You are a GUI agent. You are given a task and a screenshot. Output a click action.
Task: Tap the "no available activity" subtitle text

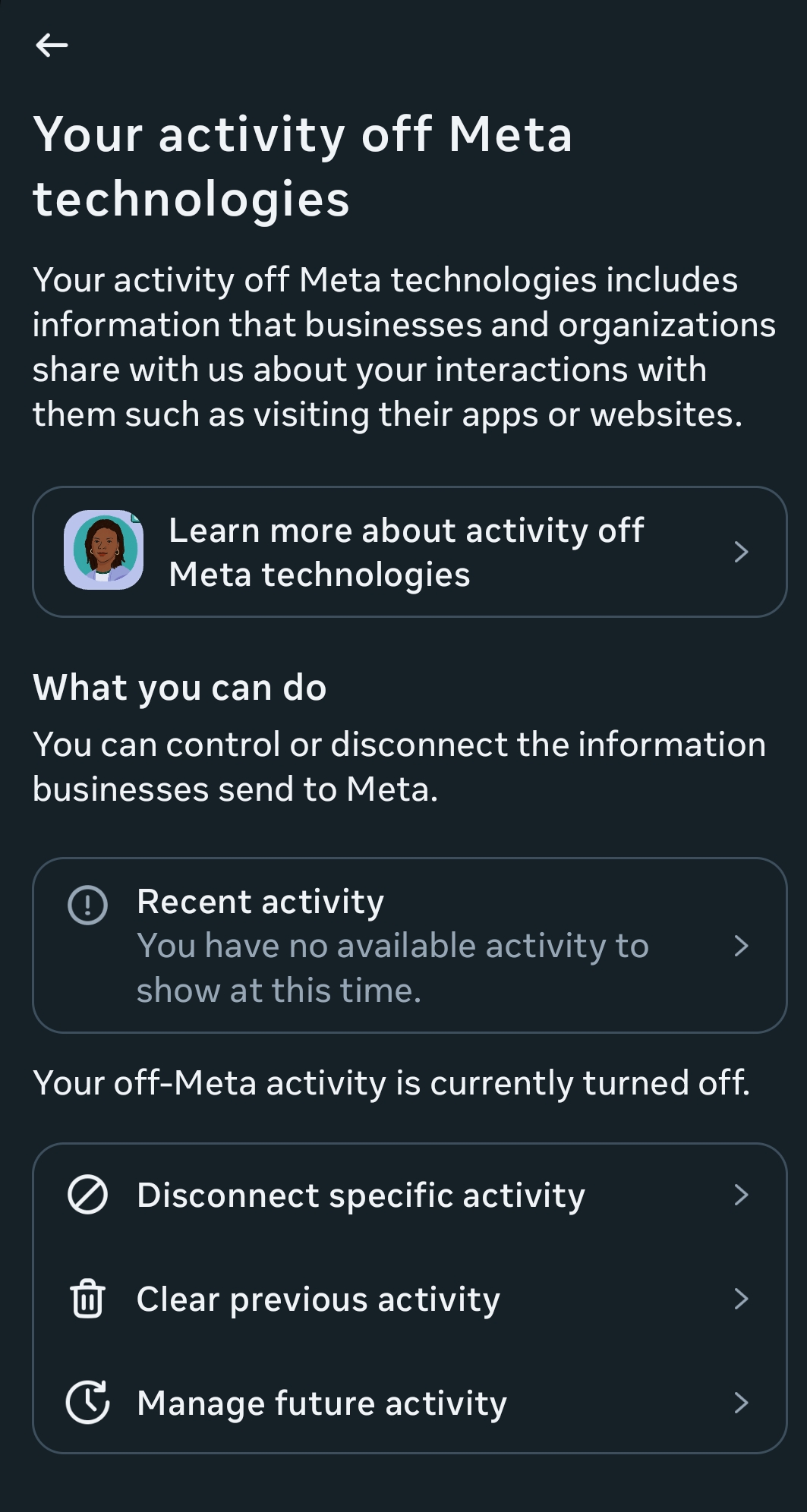click(392, 968)
